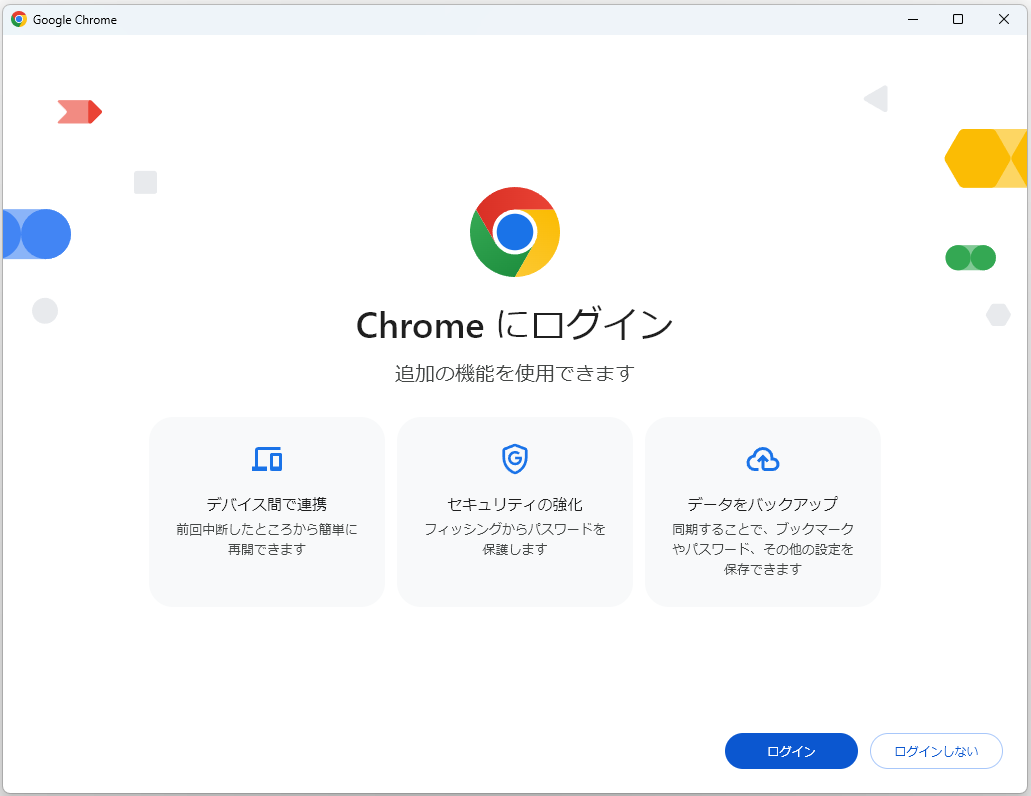Maximize the Google Chrome window
The width and height of the screenshot is (1031, 796).
(957, 19)
